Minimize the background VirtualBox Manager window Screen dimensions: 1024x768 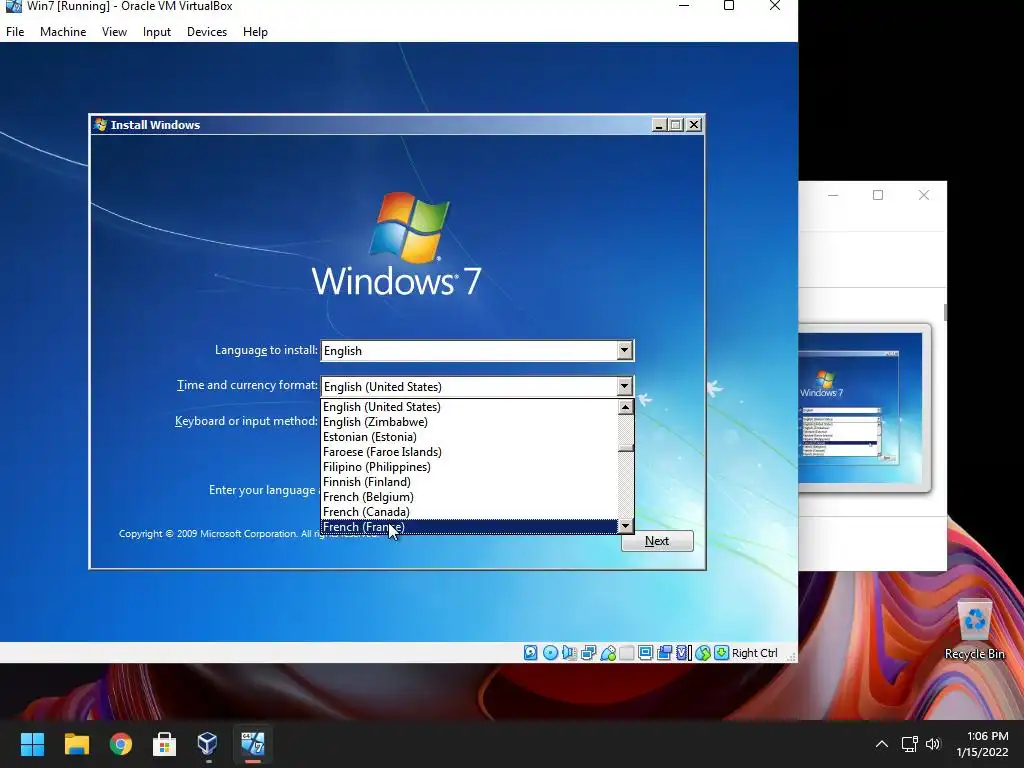tap(833, 195)
